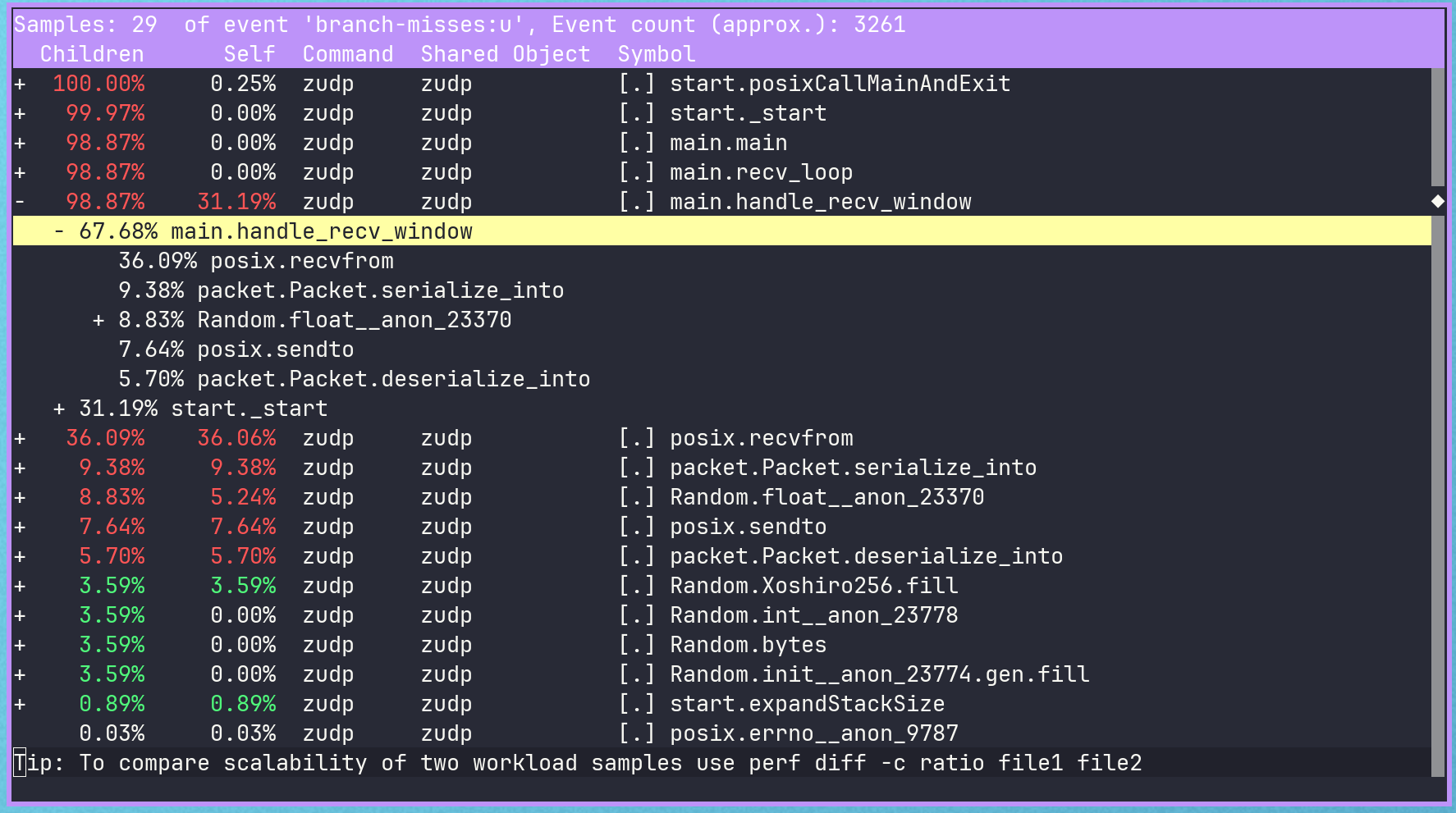This screenshot has height=813, width=1456.
Task: Expand the start.posixCallMainAndExit row plus sign
Action: [20, 84]
